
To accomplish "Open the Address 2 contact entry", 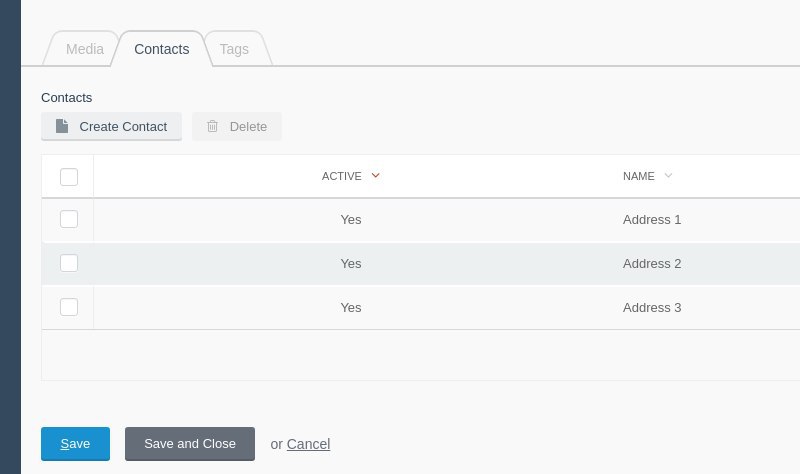I will point(652,264).
